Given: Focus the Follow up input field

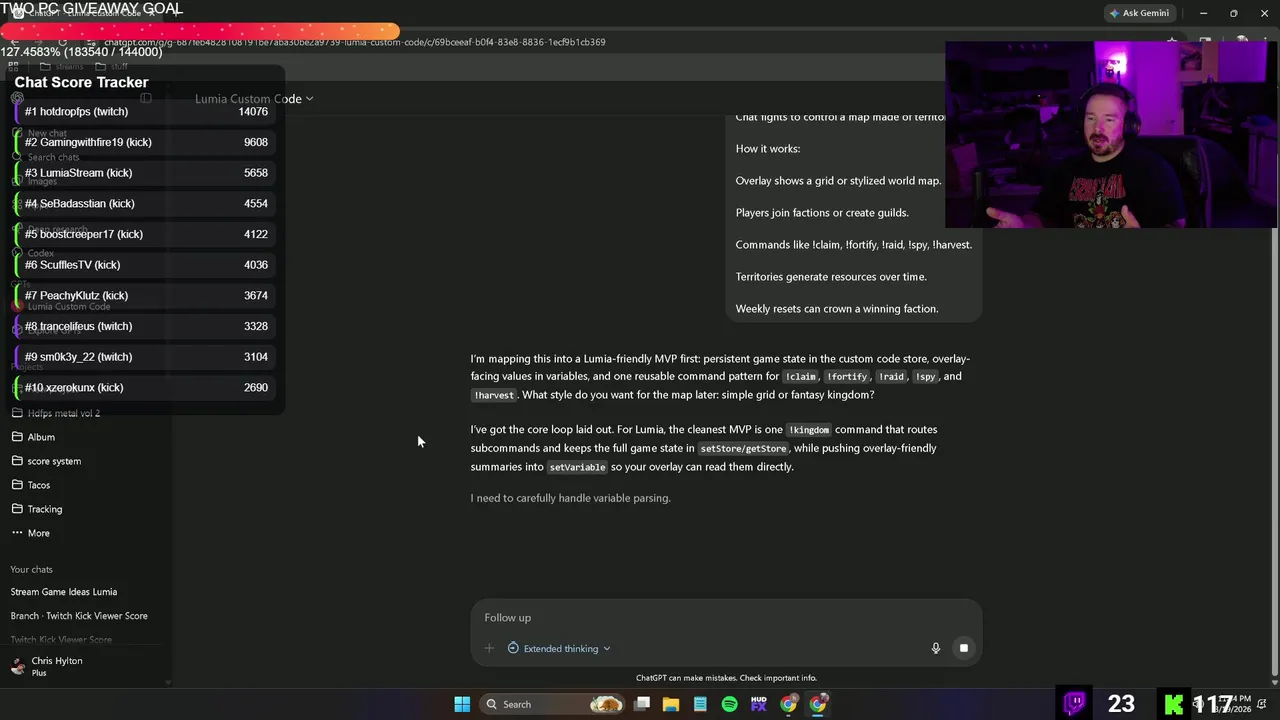Looking at the screenshot, I should point(726,618).
